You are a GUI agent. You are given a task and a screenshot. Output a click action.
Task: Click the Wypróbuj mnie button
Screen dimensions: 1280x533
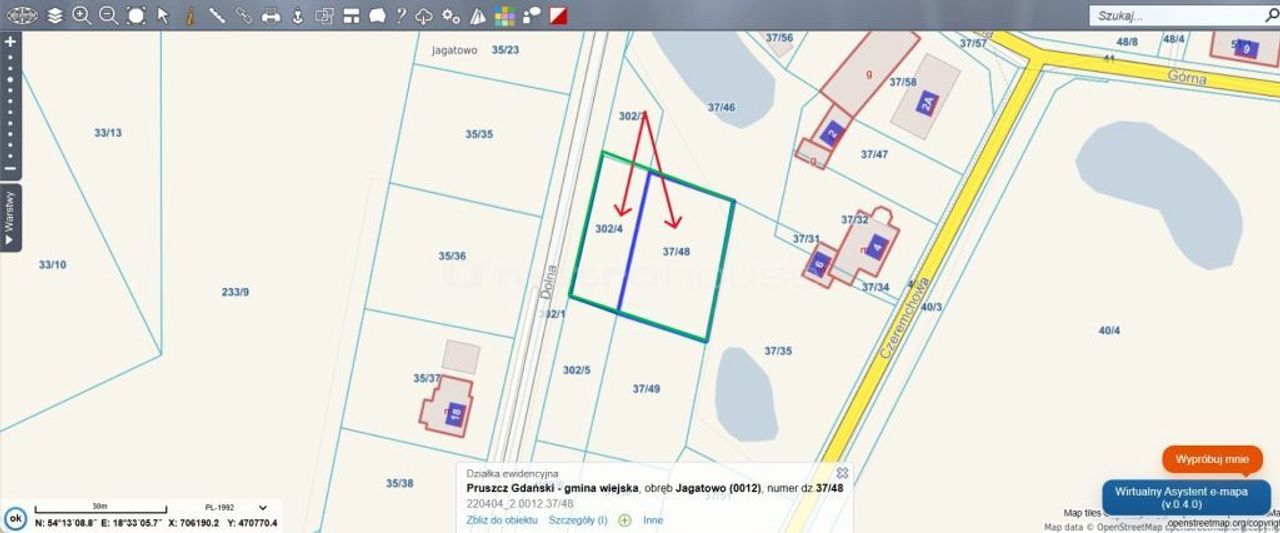pyautogui.click(x=1212, y=459)
